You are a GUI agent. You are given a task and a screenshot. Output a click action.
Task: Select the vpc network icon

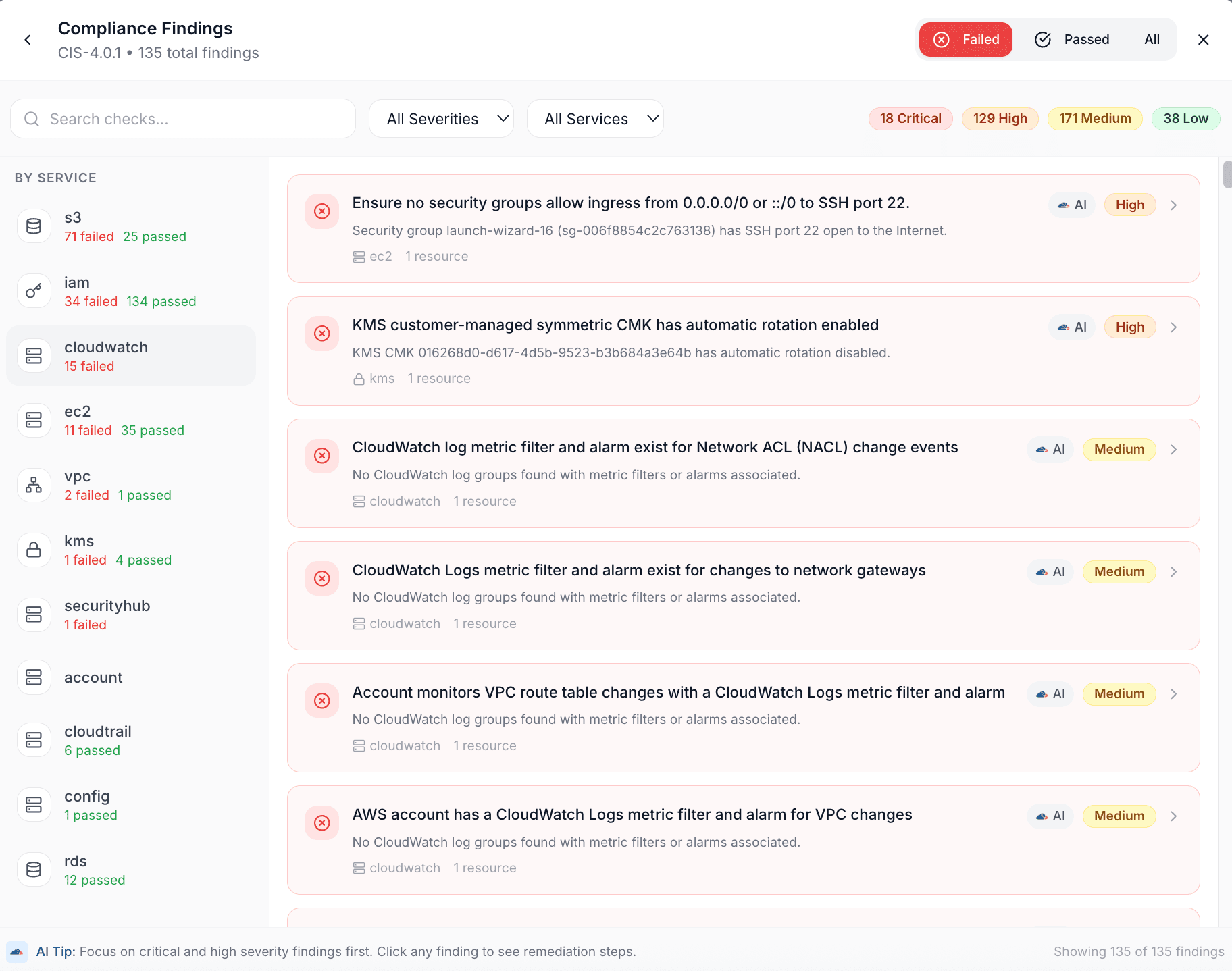coord(33,485)
